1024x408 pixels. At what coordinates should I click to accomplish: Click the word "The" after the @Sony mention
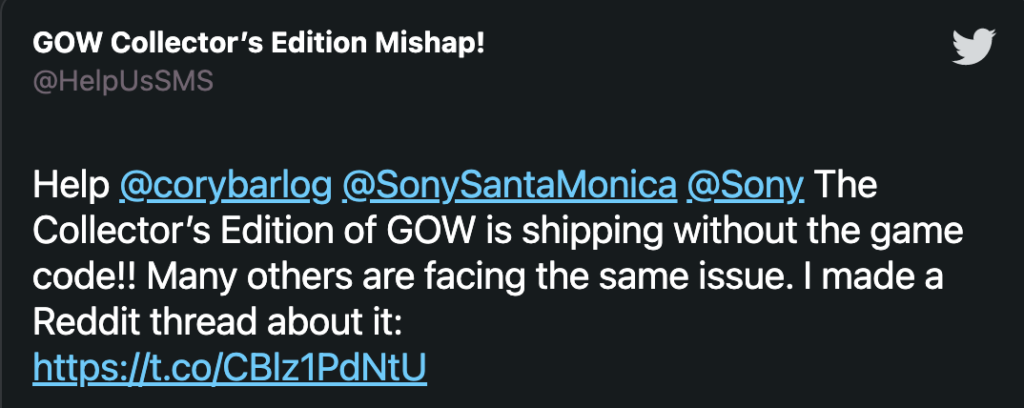click(847, 186)
